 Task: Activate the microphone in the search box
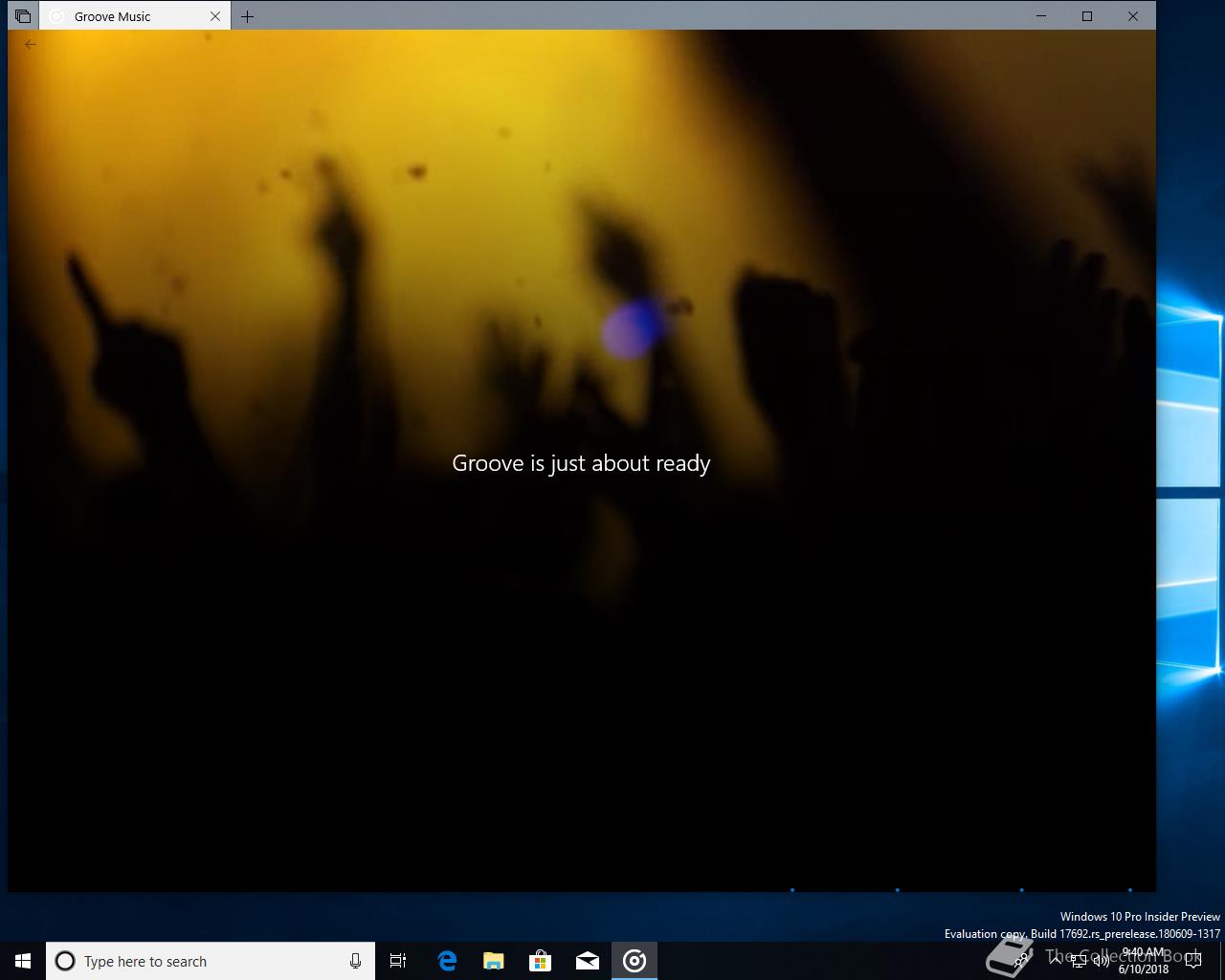pyautogui.click(x=355, y=961)
